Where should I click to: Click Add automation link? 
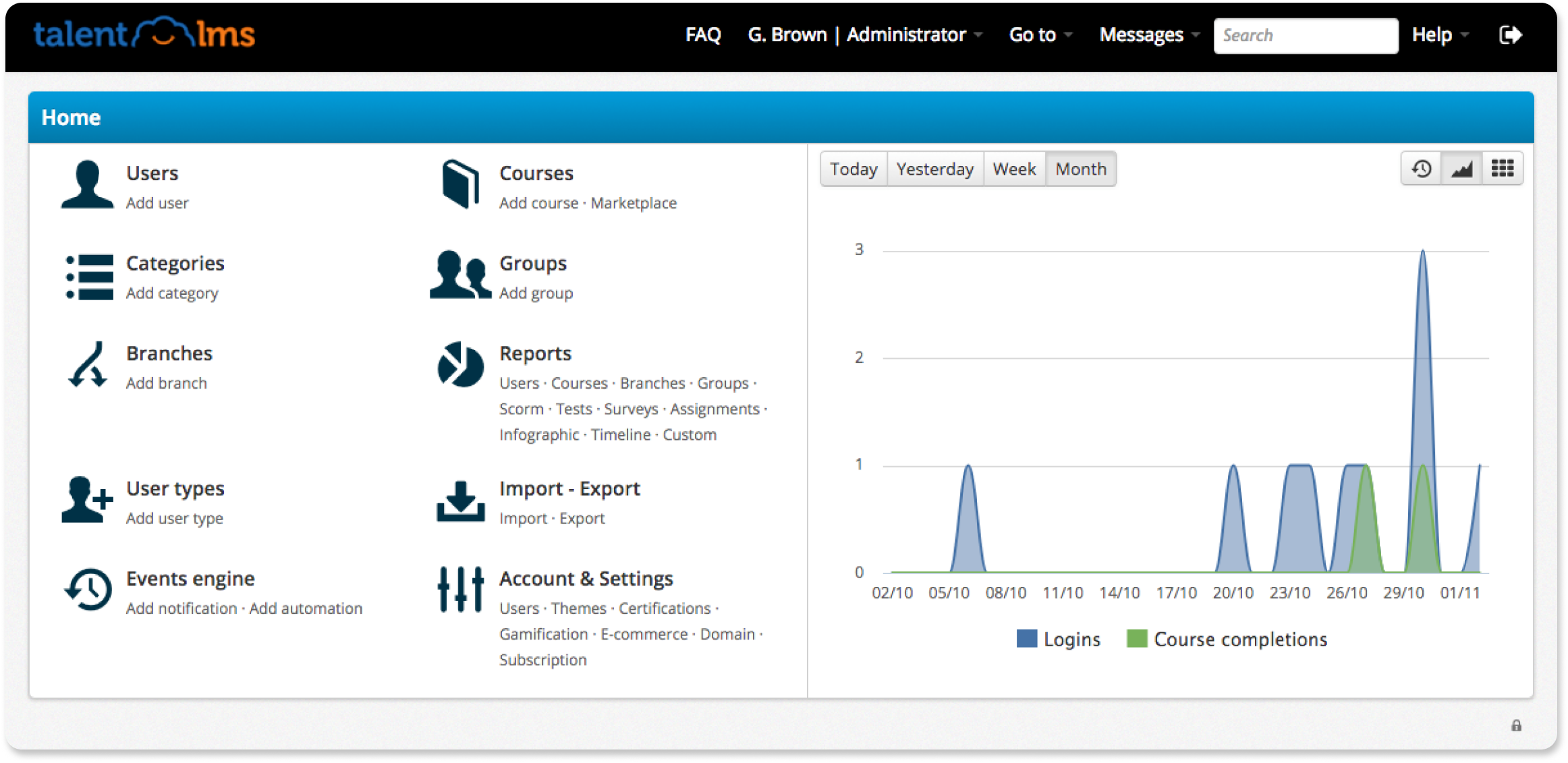(x=306, y=609)
